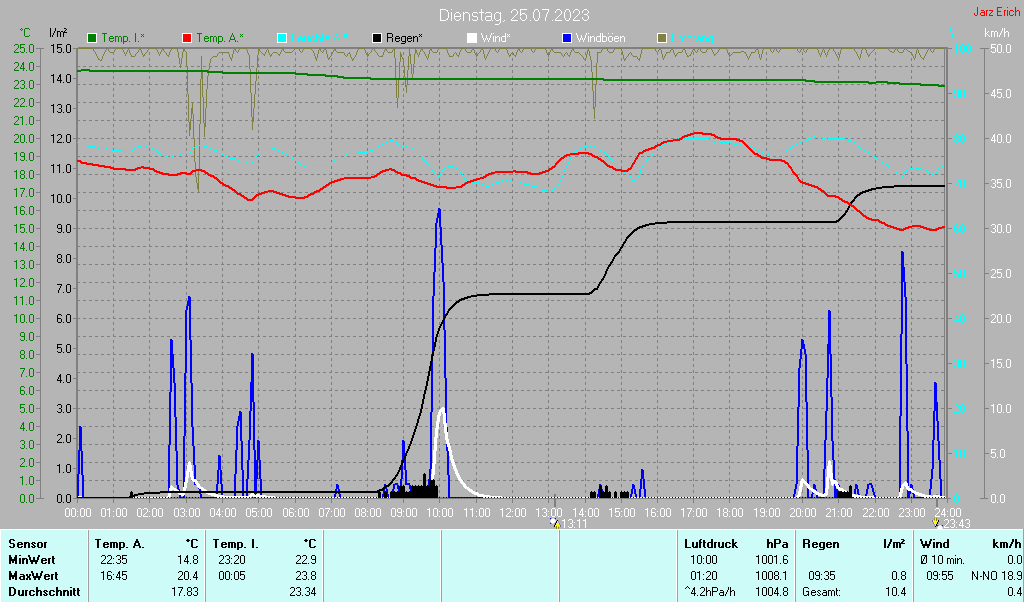The image size is (1024, 602).
Task: Click the '17.83' average value
Action: pyautogui.click(x=185, y=592)
